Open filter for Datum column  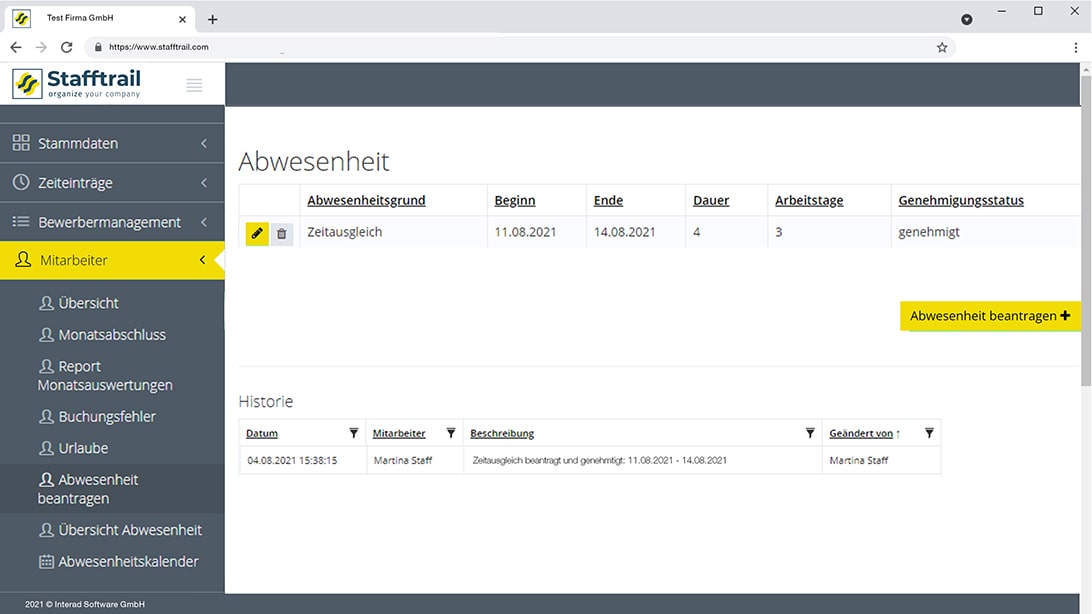(x=354, y=433)
